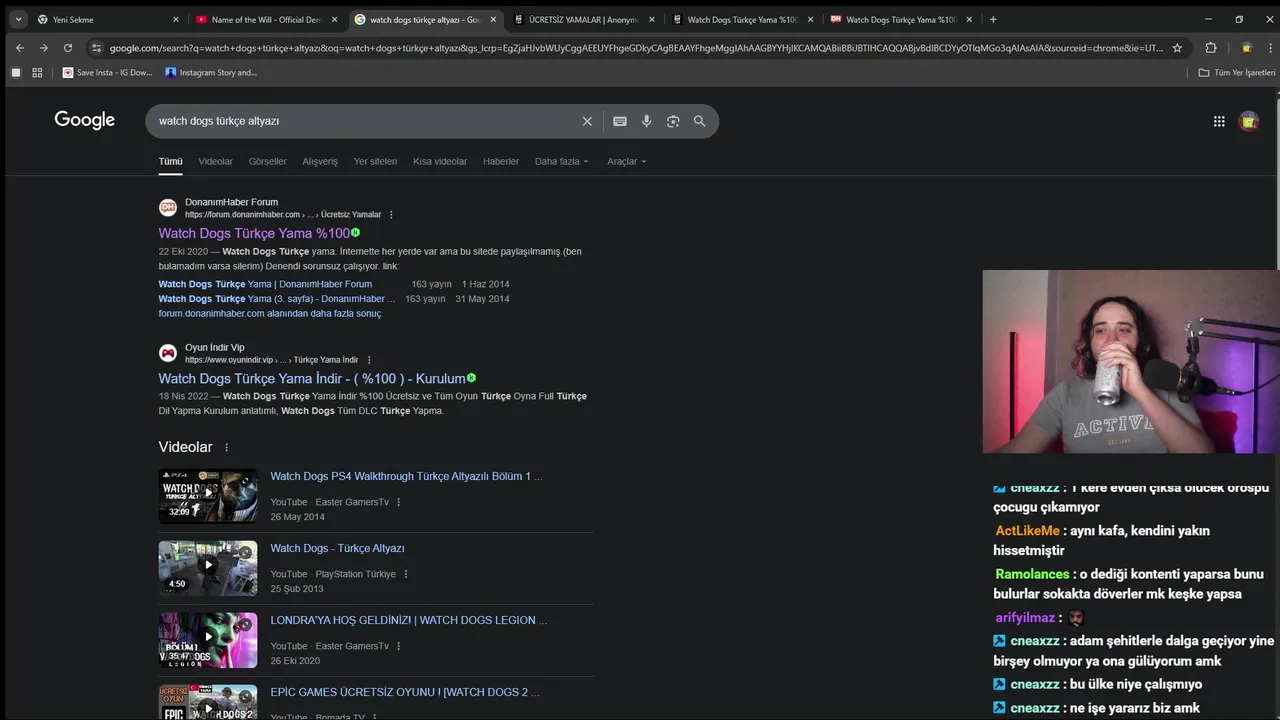Go back with the browser back arrow
Image resolution: width=1280 pixels, height=720 pixels.
20,48
